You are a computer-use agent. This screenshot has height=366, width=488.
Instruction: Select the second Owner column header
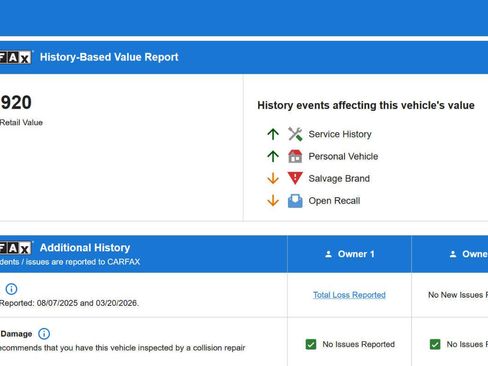(450, 254)
